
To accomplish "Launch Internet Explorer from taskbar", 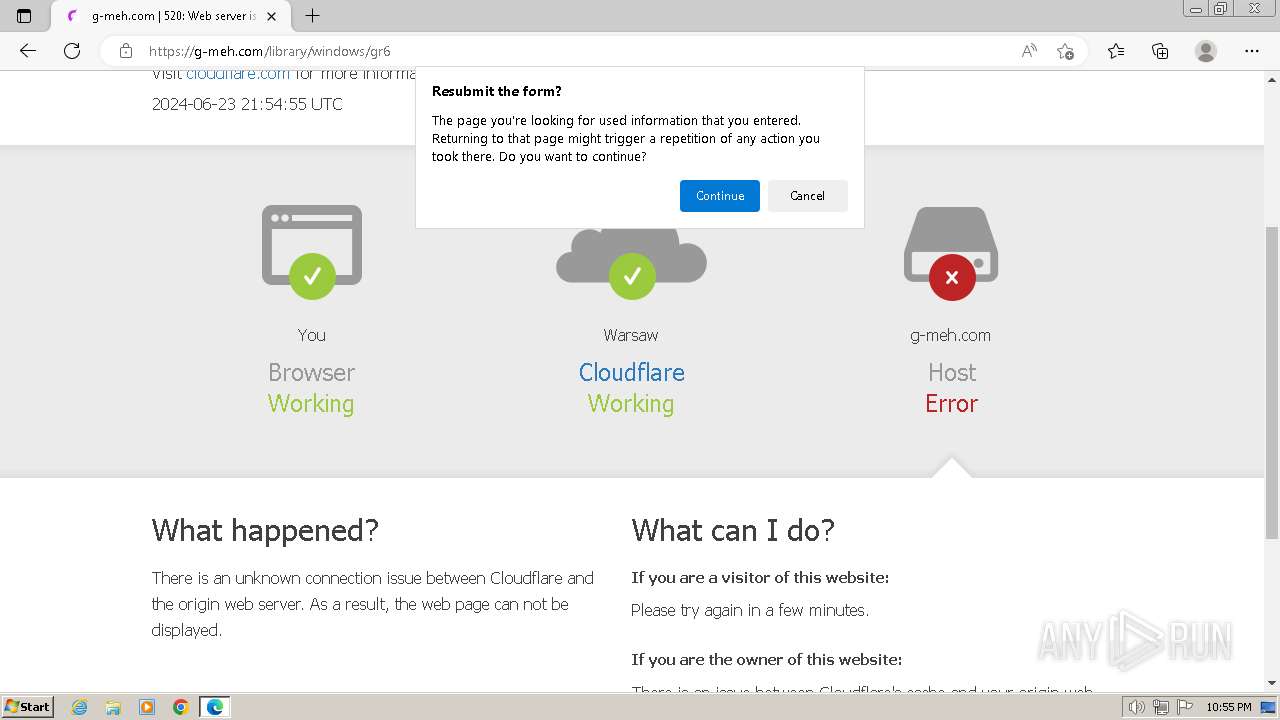I will [x=80, y=707].
